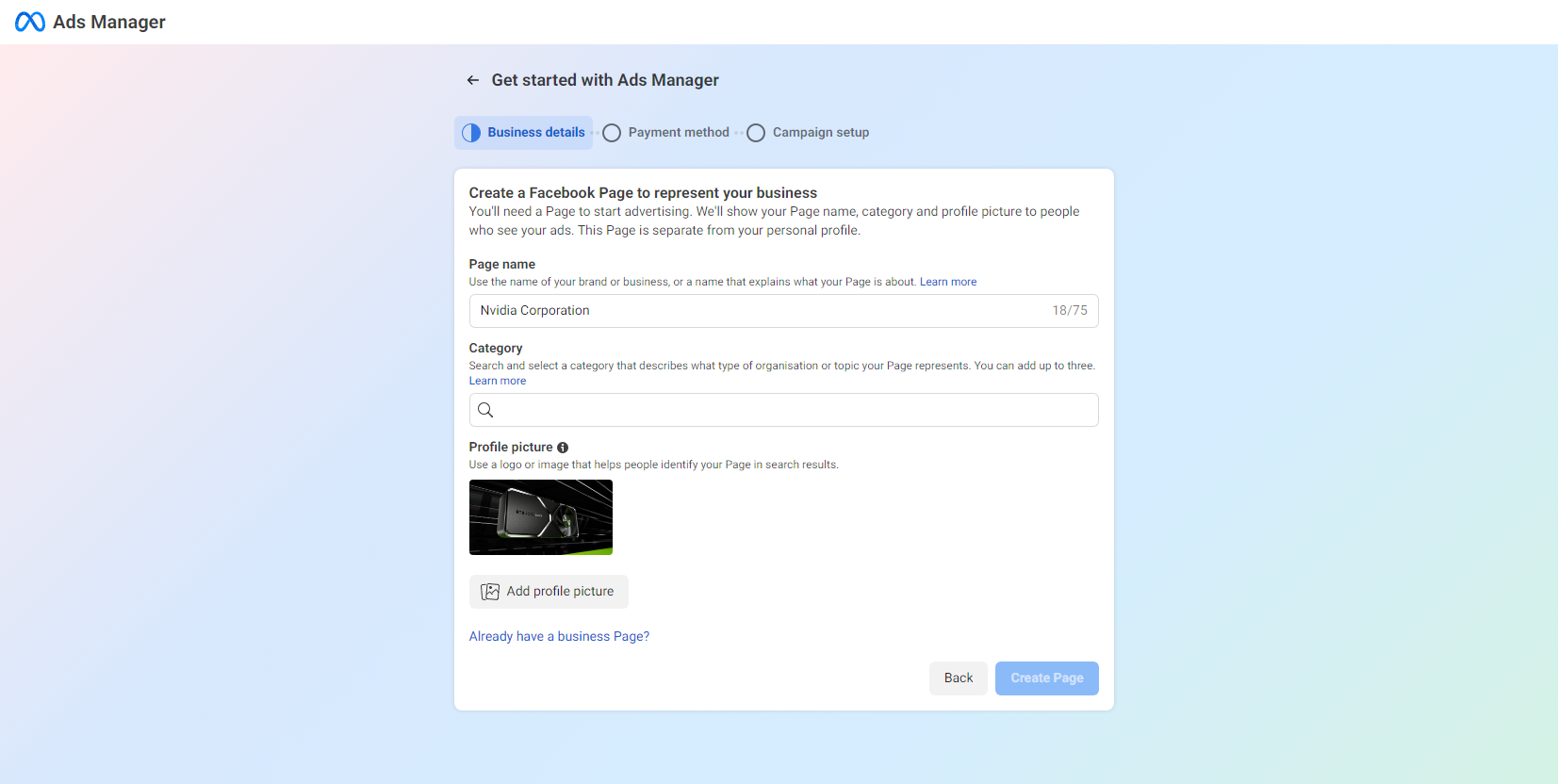Image resolution: width=1558 pixels, height=784 pixels.
Task: Click the Create Page button
Action: pos(1047,678)
